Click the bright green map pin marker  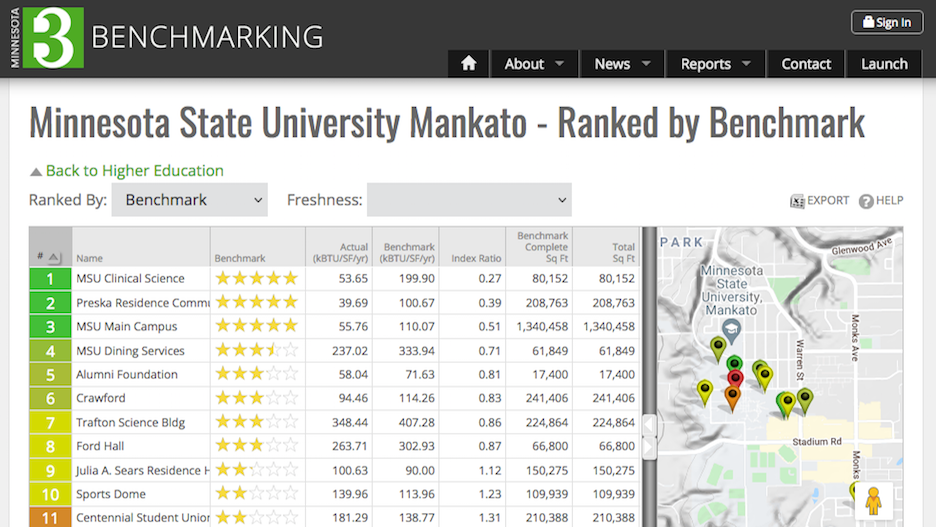click(734, 363)
